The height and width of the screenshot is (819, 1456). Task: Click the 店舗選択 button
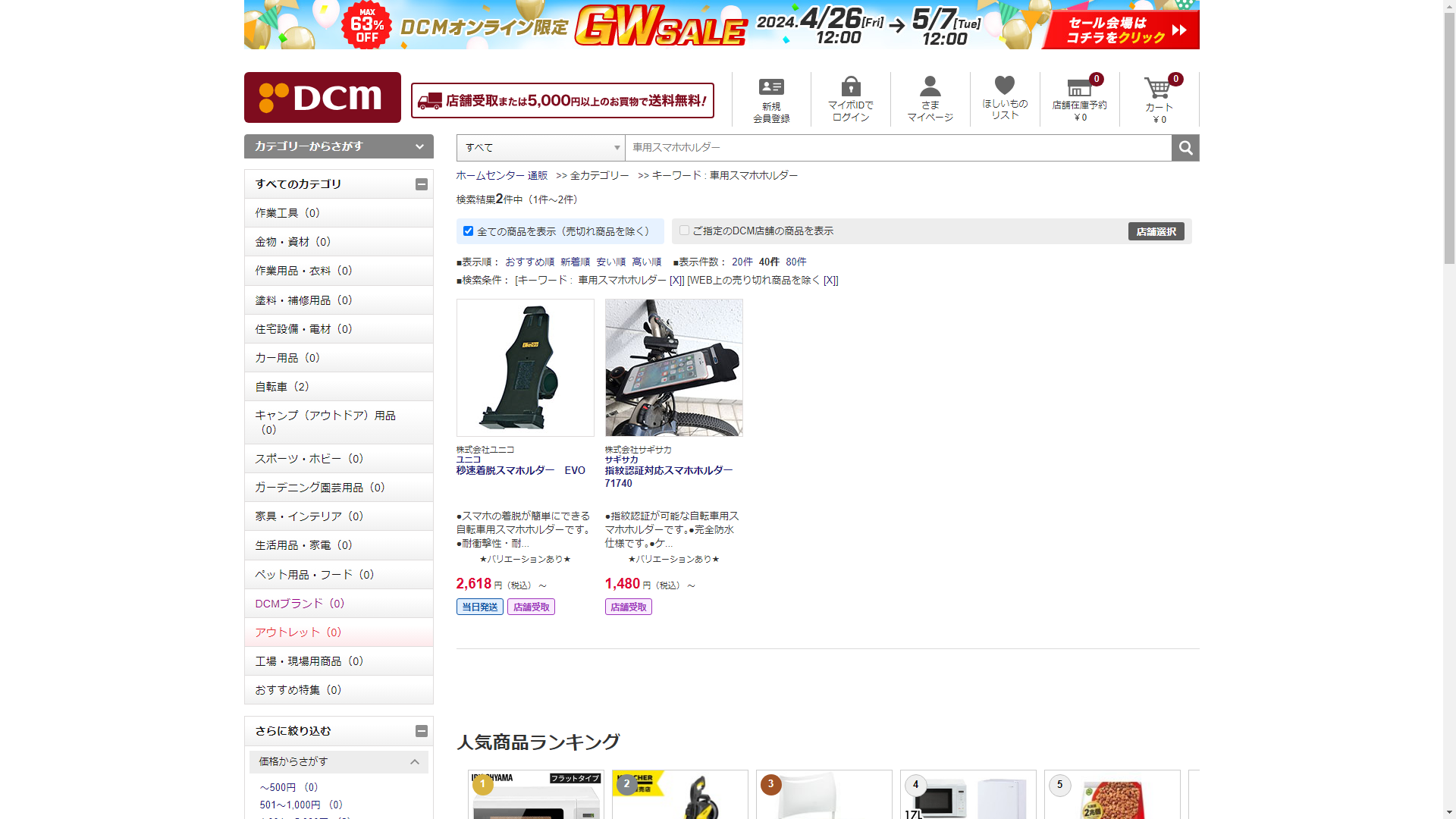(1156, 231)
